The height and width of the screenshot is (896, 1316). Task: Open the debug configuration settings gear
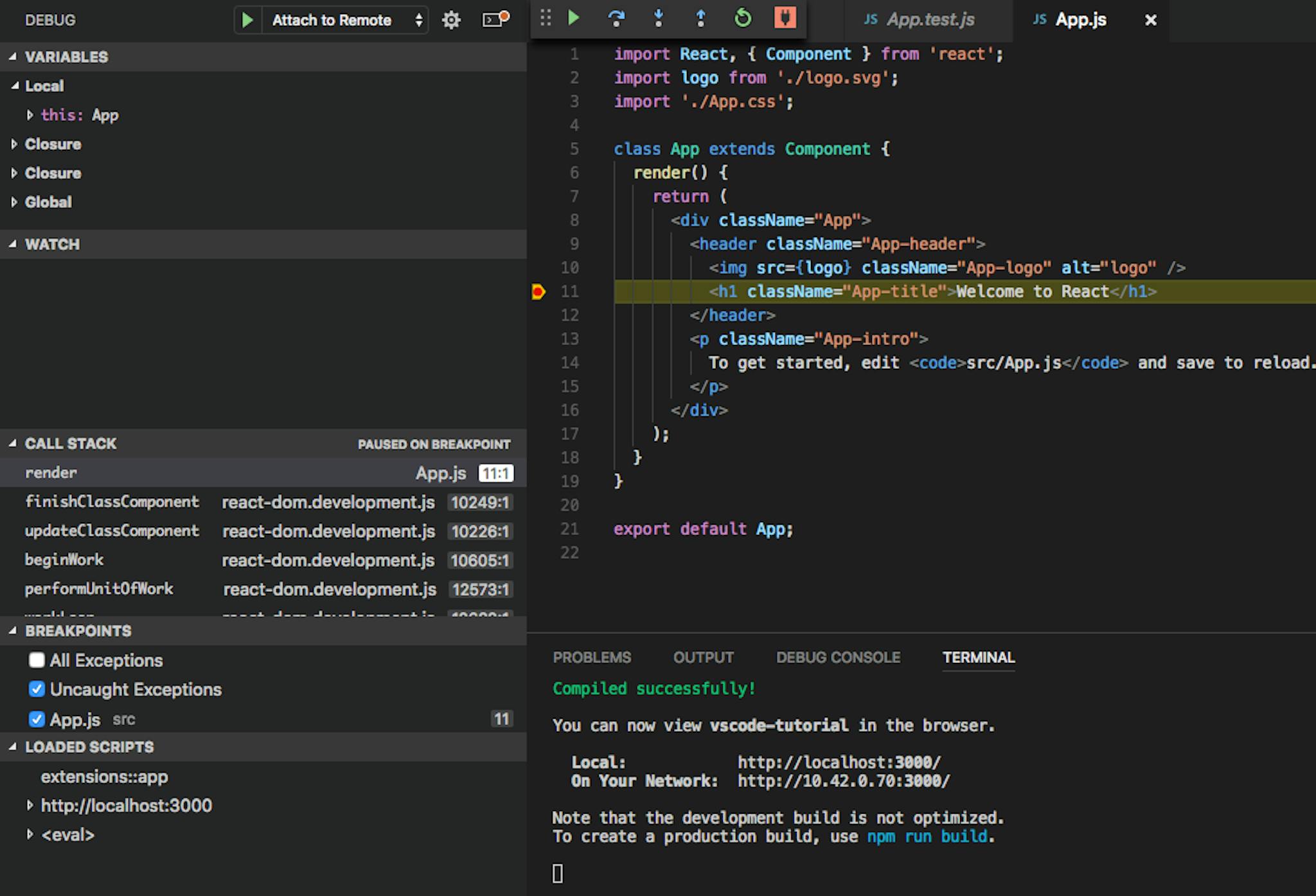click(452, 20)
